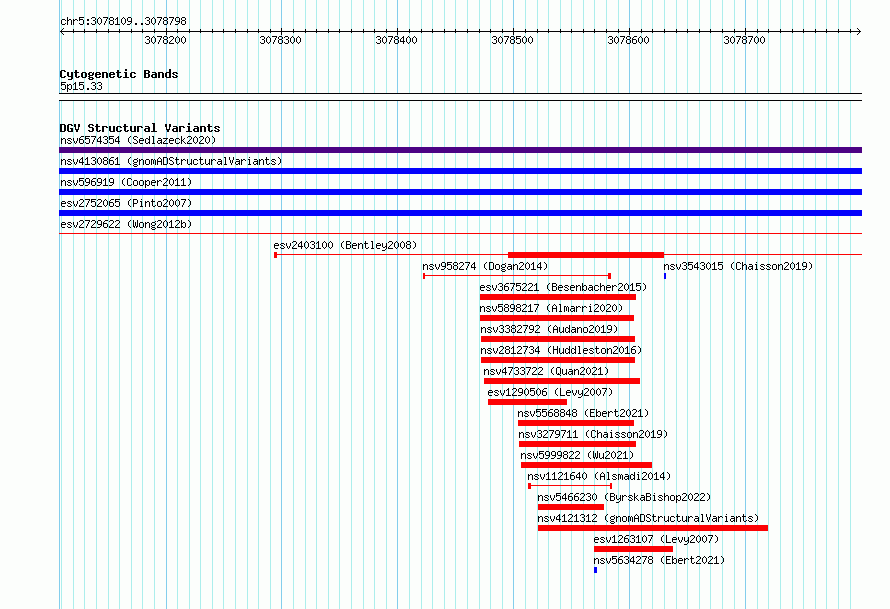
Task: Click the ruler's left arrowhead
Action: coord(62,32)
